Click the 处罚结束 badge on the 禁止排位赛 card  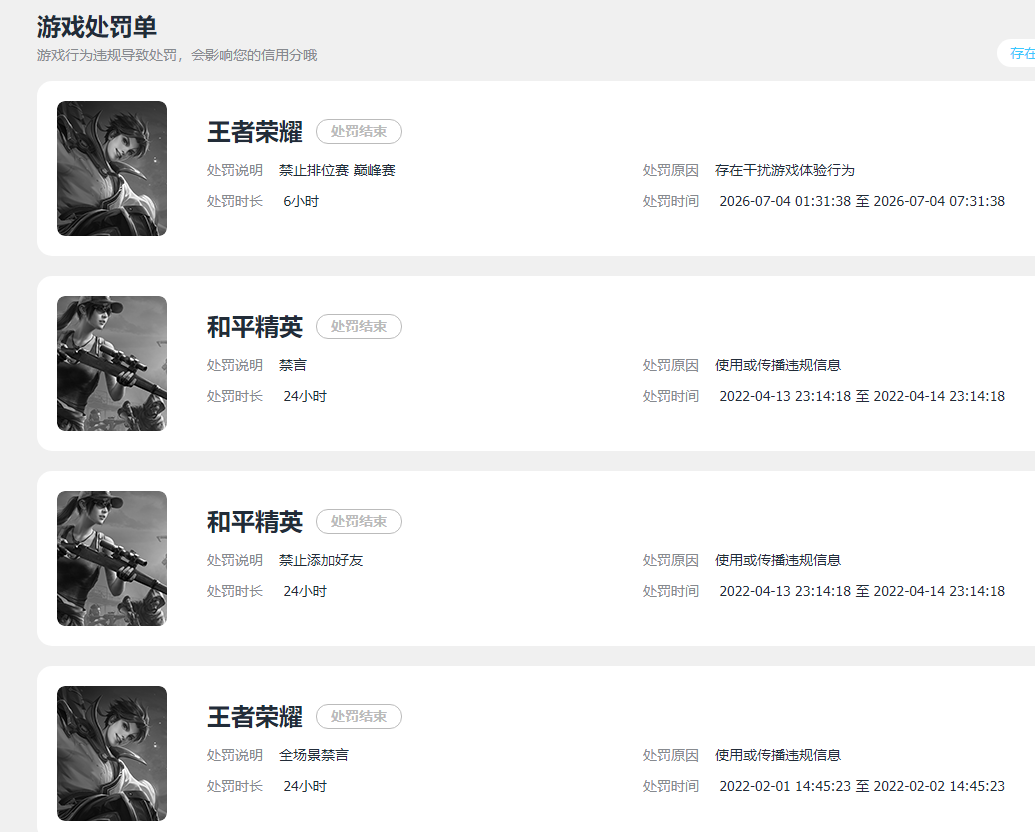pos(358,131)
